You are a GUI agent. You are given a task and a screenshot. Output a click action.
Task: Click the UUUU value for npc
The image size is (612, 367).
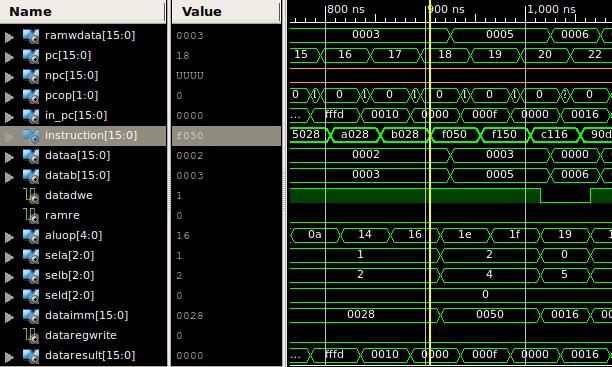(190, 76)
